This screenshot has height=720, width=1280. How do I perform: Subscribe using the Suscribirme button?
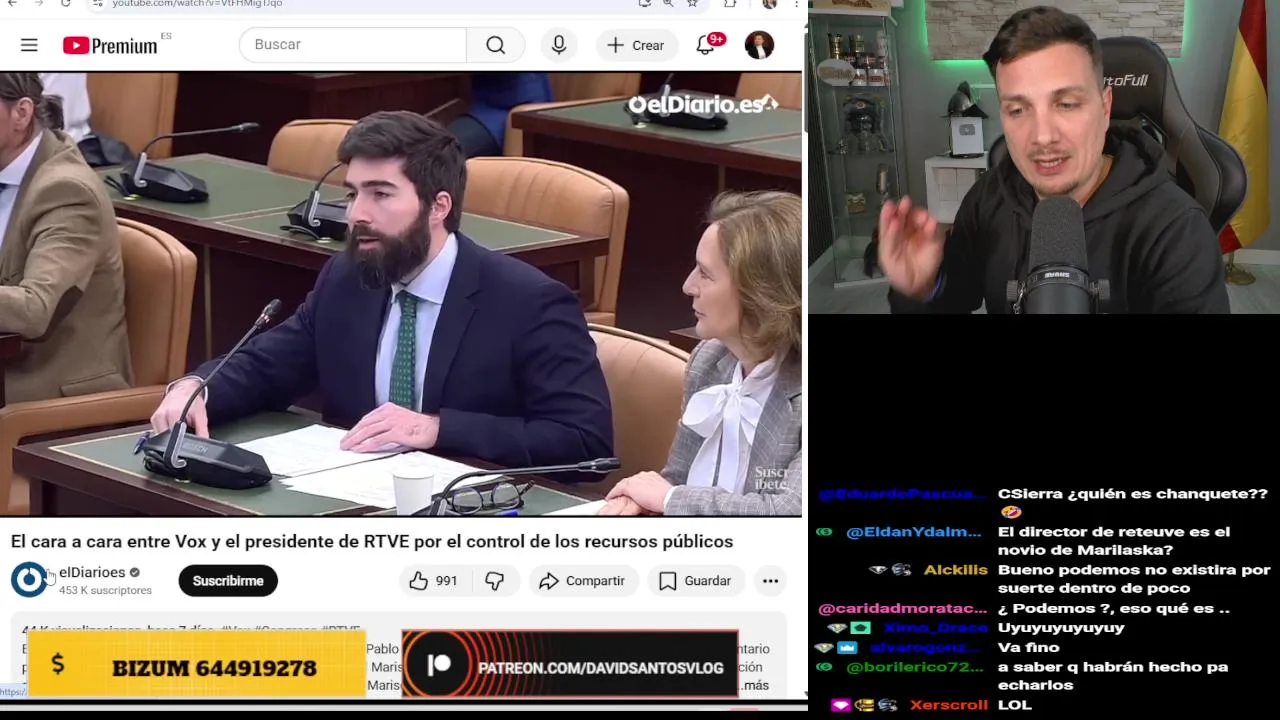pos(228,581)
